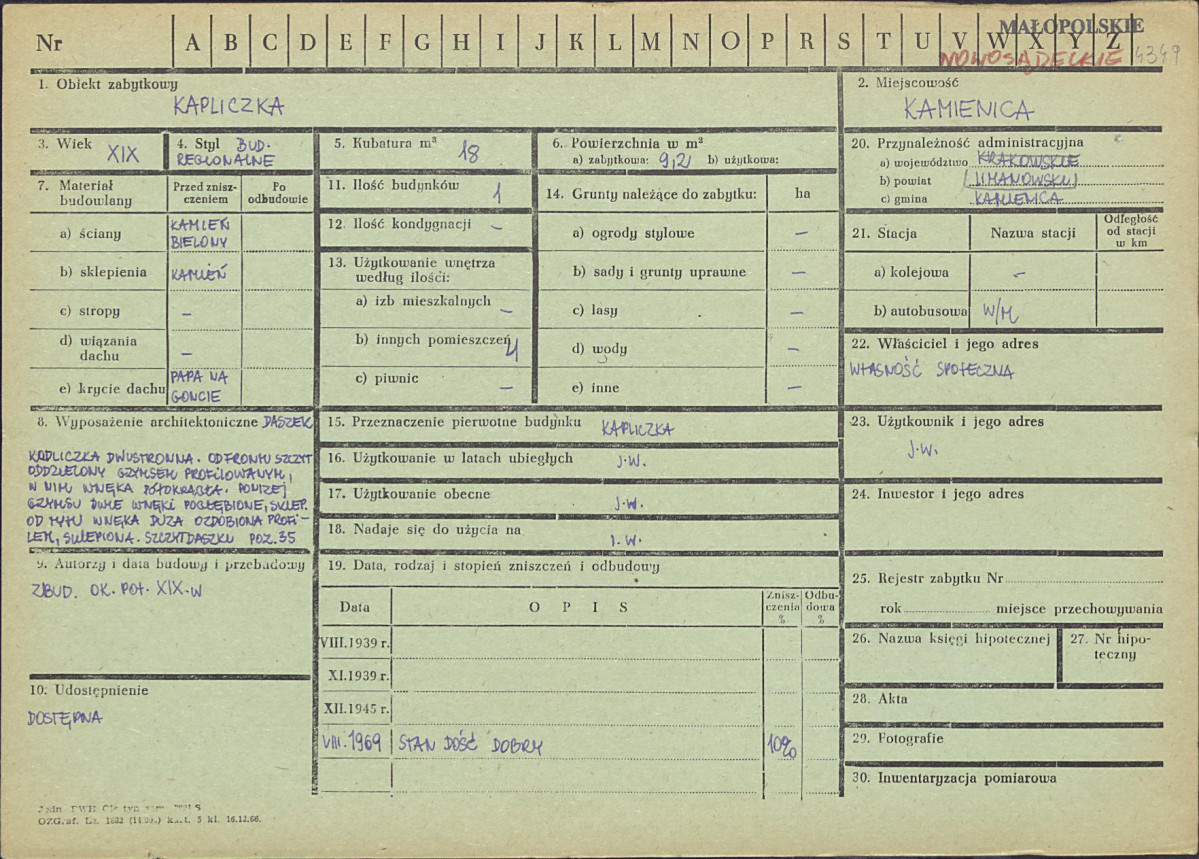The image size is (1199, 859).
Task: Select 'LIMANOWSKI' in the powiat line
Action: click(x=1020, y=181)
